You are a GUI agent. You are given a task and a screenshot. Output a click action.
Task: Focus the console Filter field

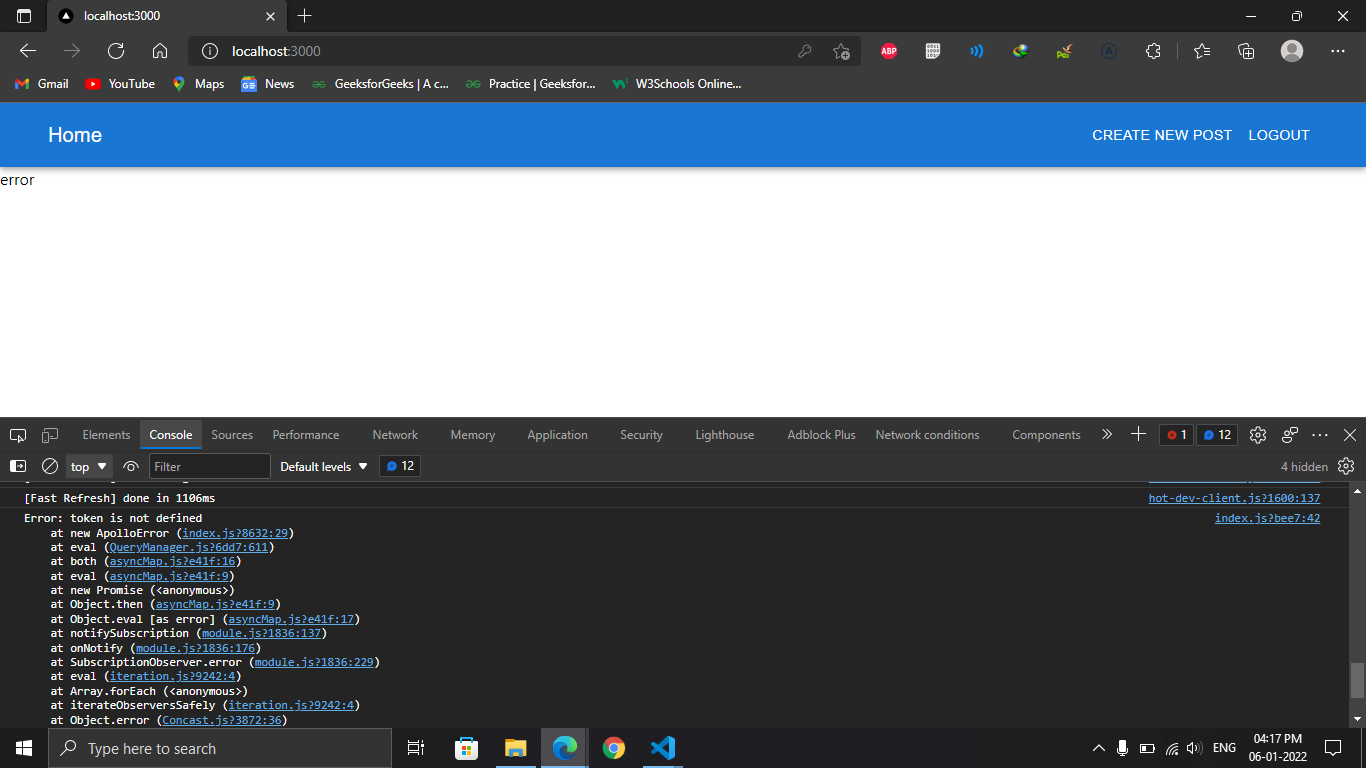click(x=210, y=466)
